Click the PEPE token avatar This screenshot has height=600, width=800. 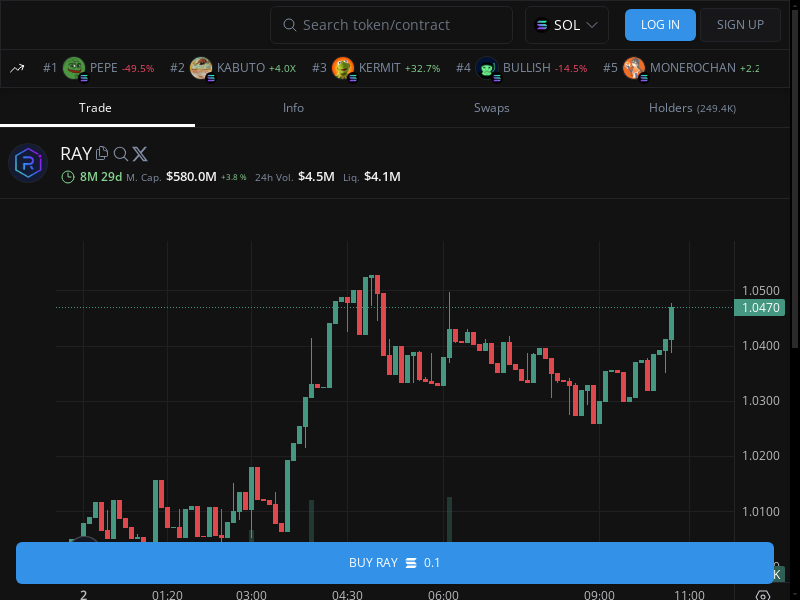click(74, 68)
